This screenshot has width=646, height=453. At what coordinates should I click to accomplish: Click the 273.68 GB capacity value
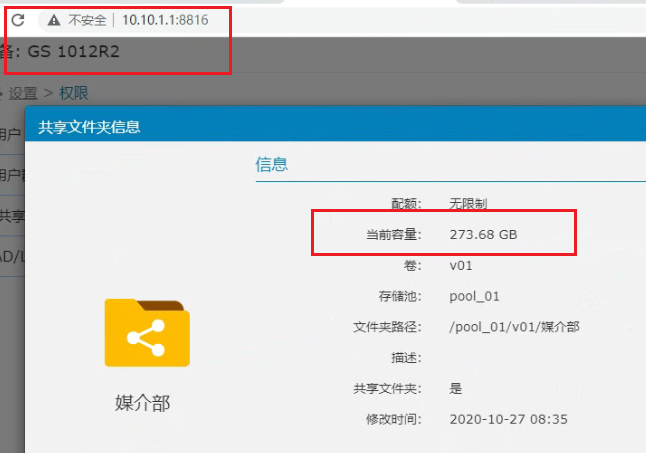coord(484,234)
